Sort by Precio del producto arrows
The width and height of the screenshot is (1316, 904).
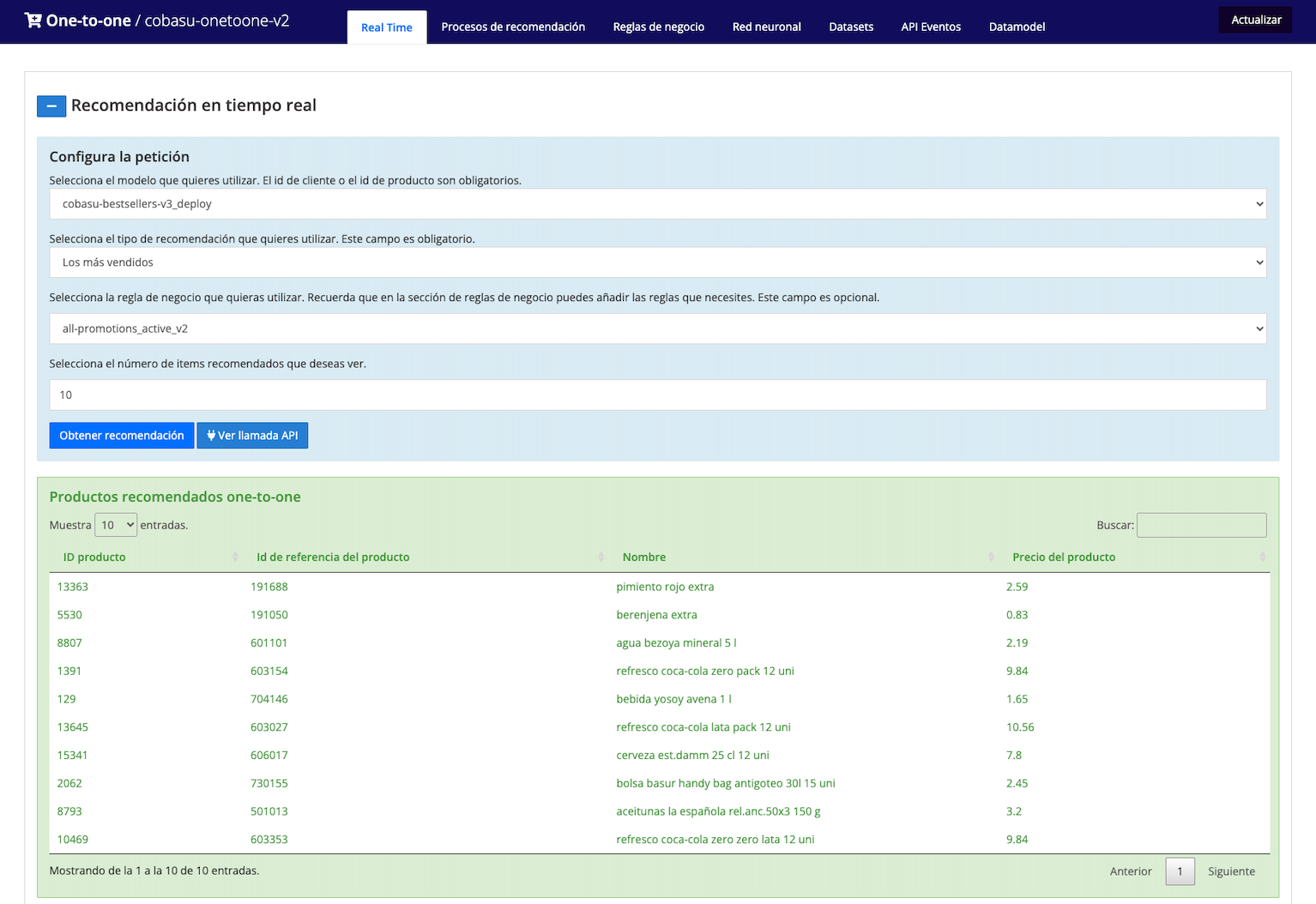tap(1262, 557)
